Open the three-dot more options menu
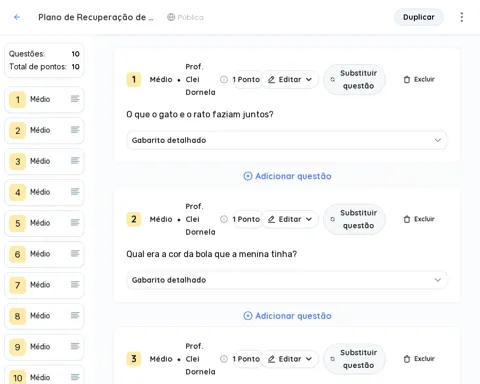480x384 pixels. click(462, 17)
